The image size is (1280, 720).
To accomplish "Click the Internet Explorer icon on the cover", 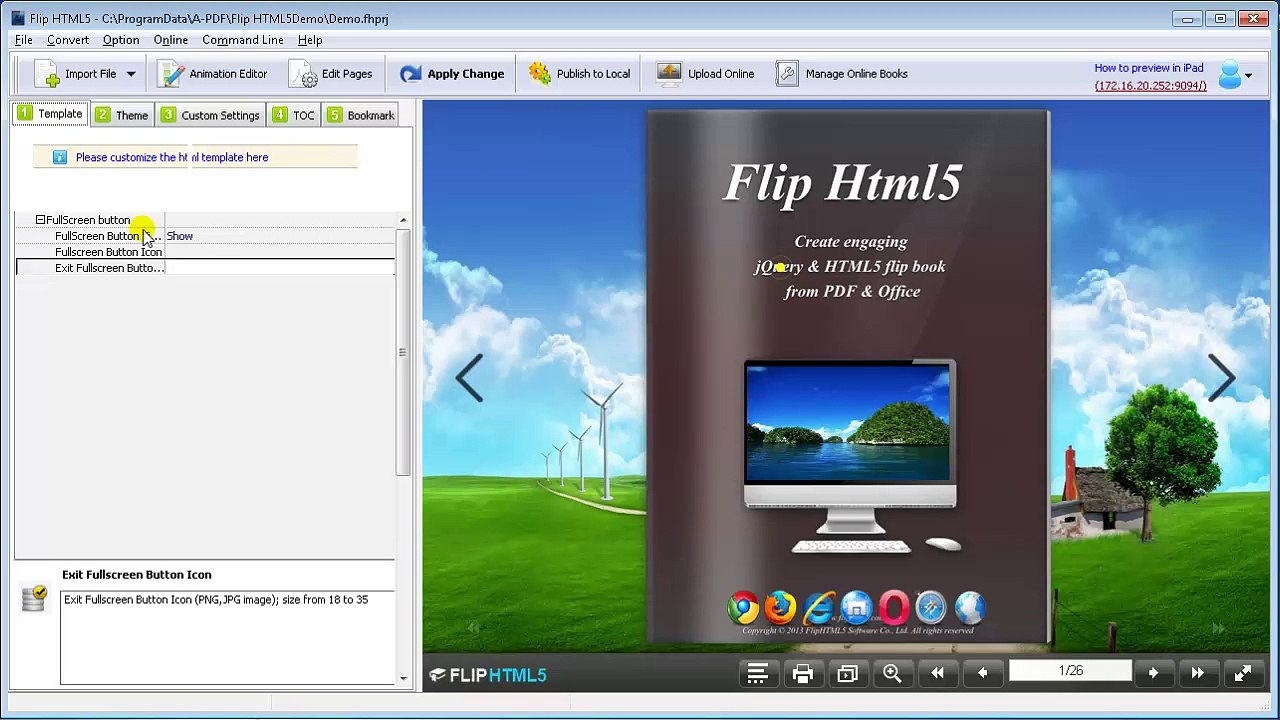I will point(818,607).
